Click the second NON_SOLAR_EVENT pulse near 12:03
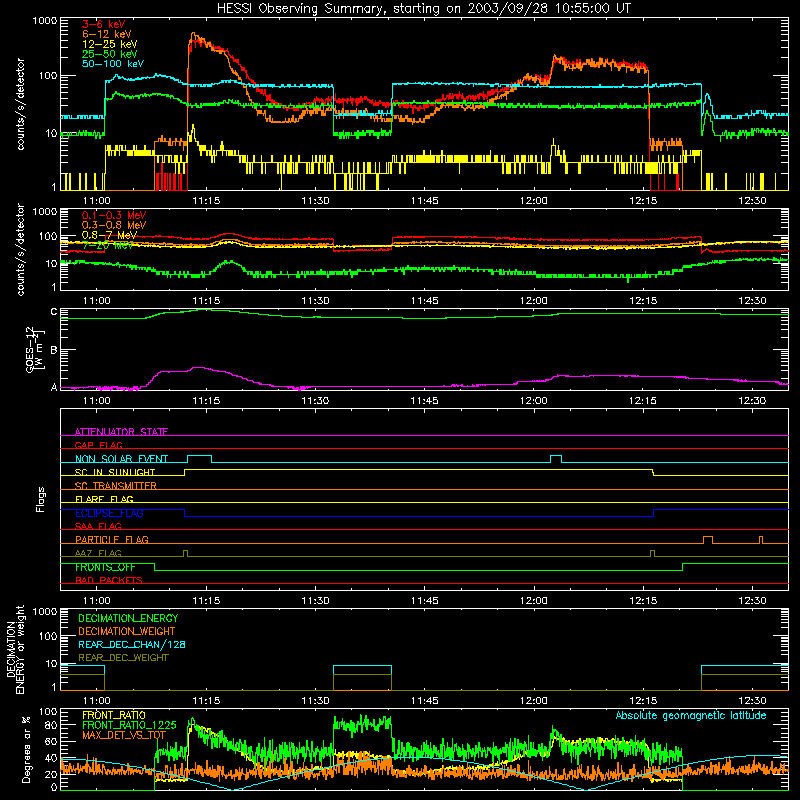Screen dimensions: 800x800 click(x=556, y=458)
